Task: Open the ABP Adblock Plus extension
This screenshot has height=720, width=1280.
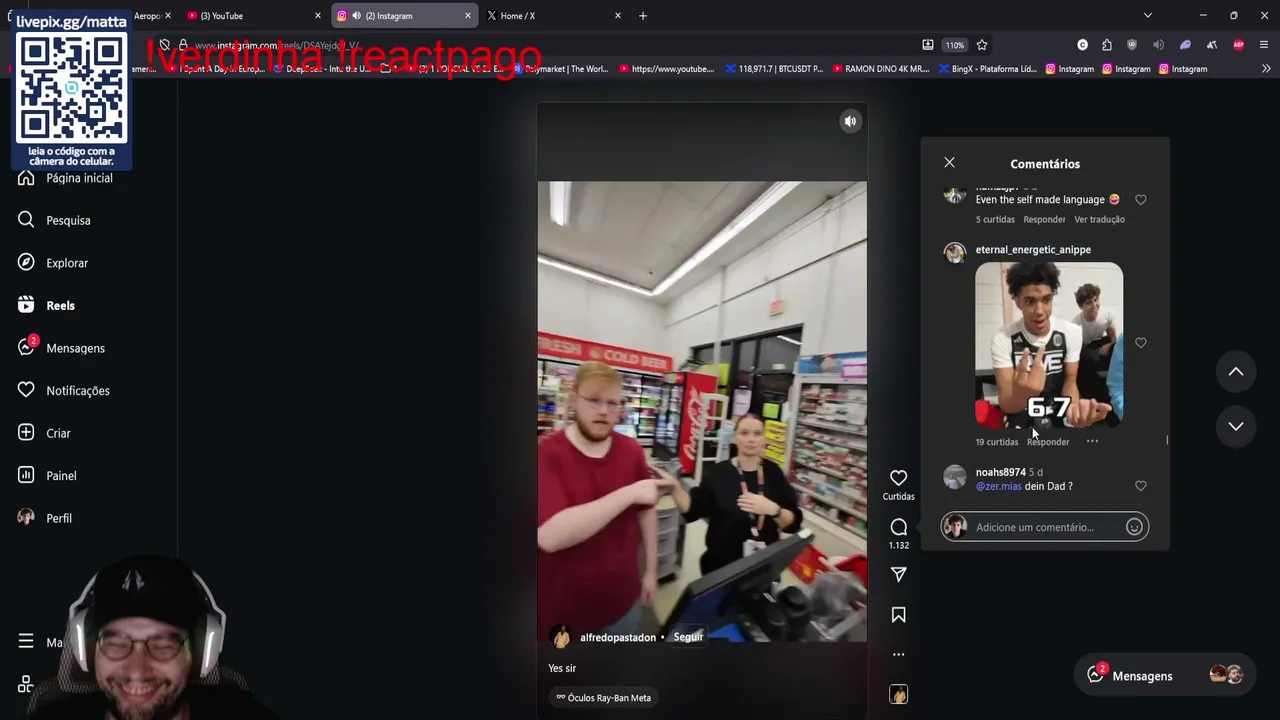Action: tap(1239, 45)
